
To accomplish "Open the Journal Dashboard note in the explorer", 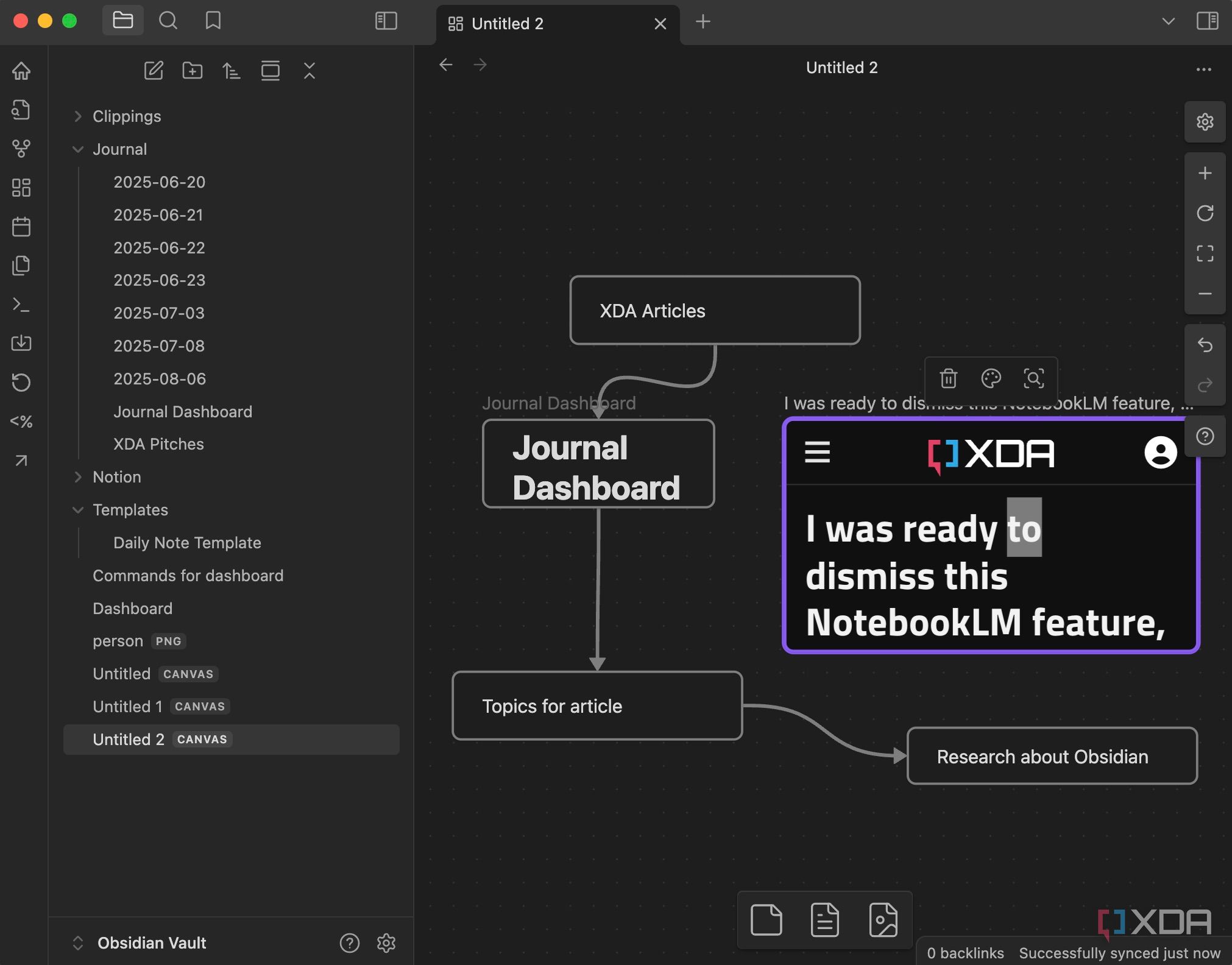I will tap(183, 412).
